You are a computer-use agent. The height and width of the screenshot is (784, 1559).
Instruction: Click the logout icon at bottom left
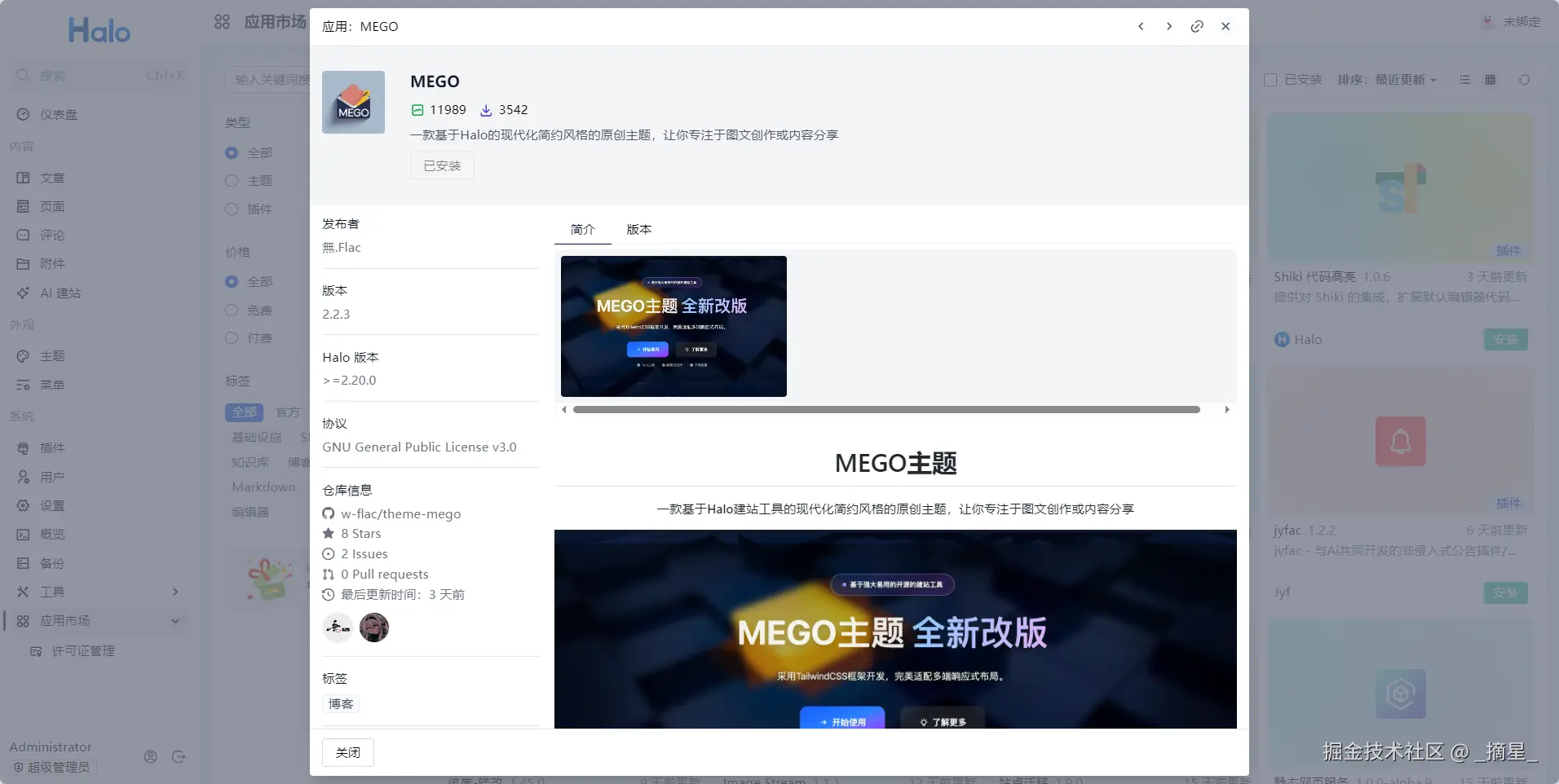pyautogui.click(x=179, y=757)
